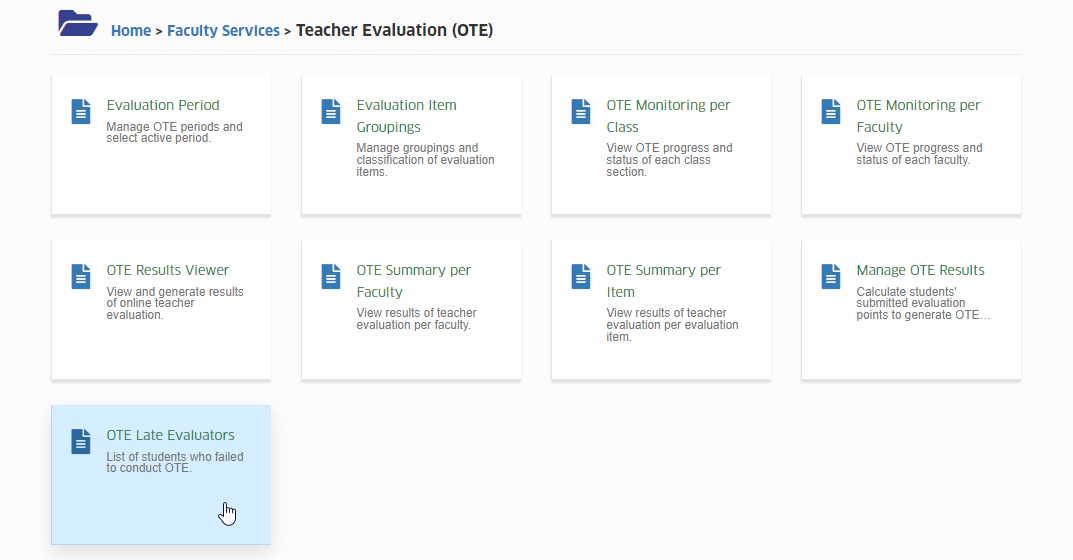Click document icon on OTE Summary per Item card
The height and width of the screenshot is (560, 1073).
(580, 277)
